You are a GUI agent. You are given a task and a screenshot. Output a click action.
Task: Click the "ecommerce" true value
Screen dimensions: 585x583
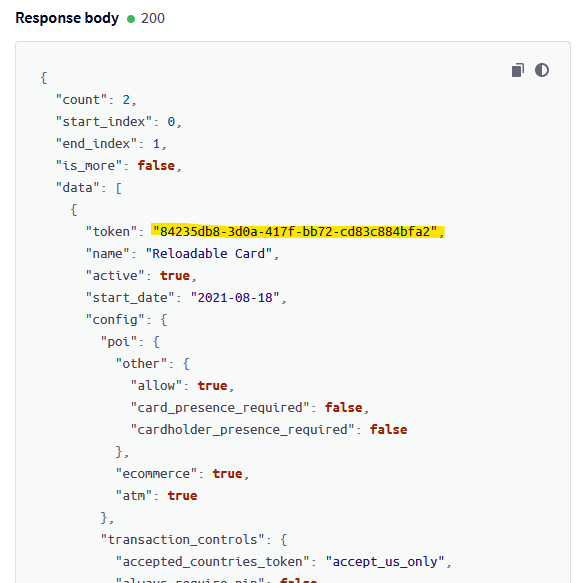point(227,474)
